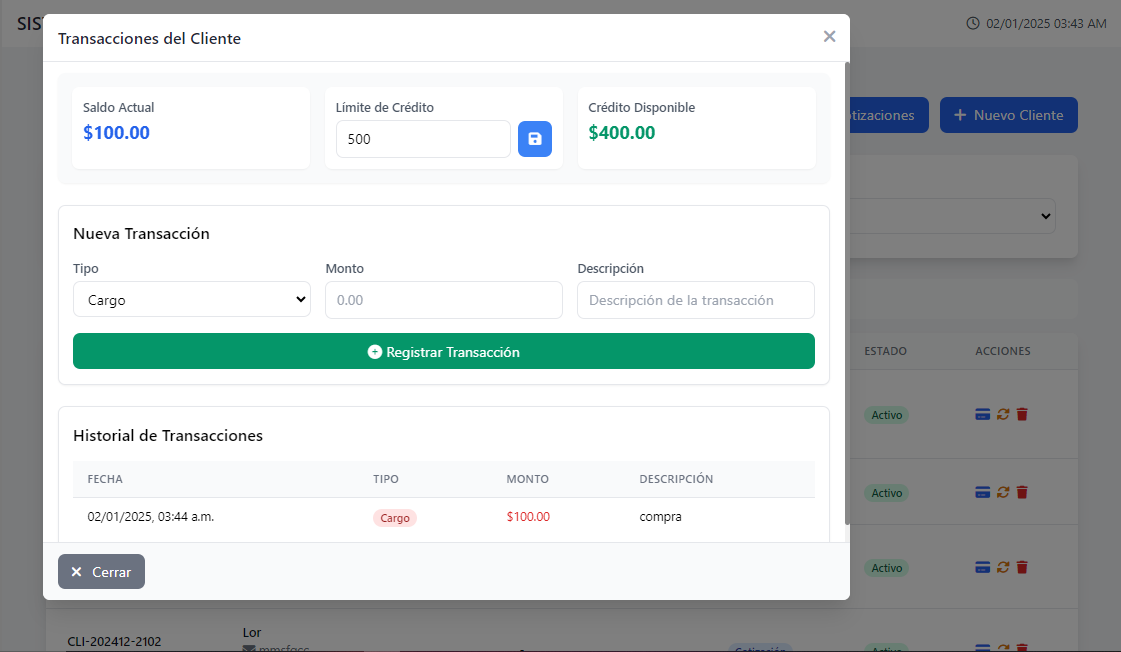Click the Registrar Transacción button
The image size is (1121, 652).
coord(443,351)
